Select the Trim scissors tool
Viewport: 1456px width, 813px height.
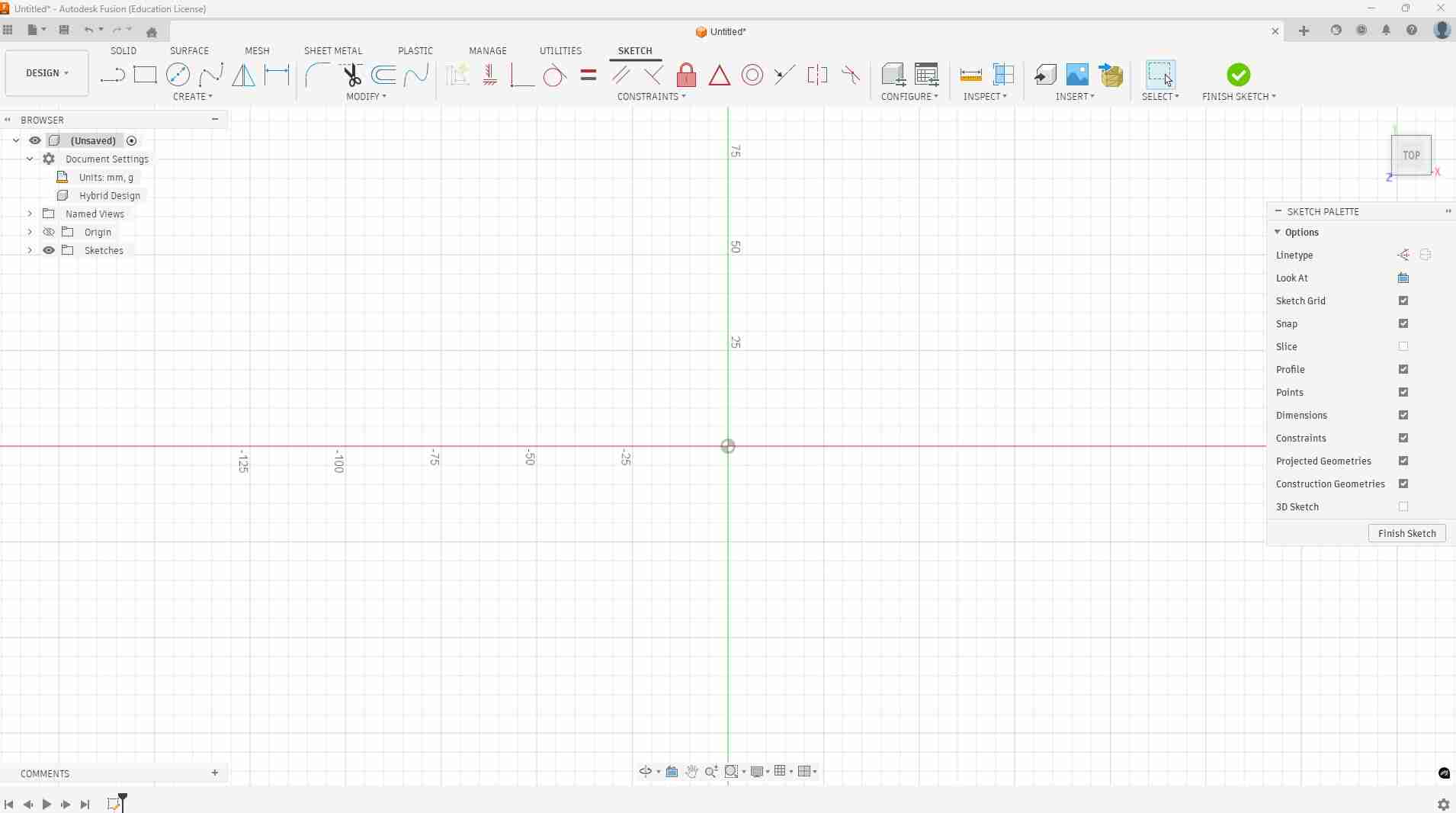pyautogui.click(x=351, y=75)
